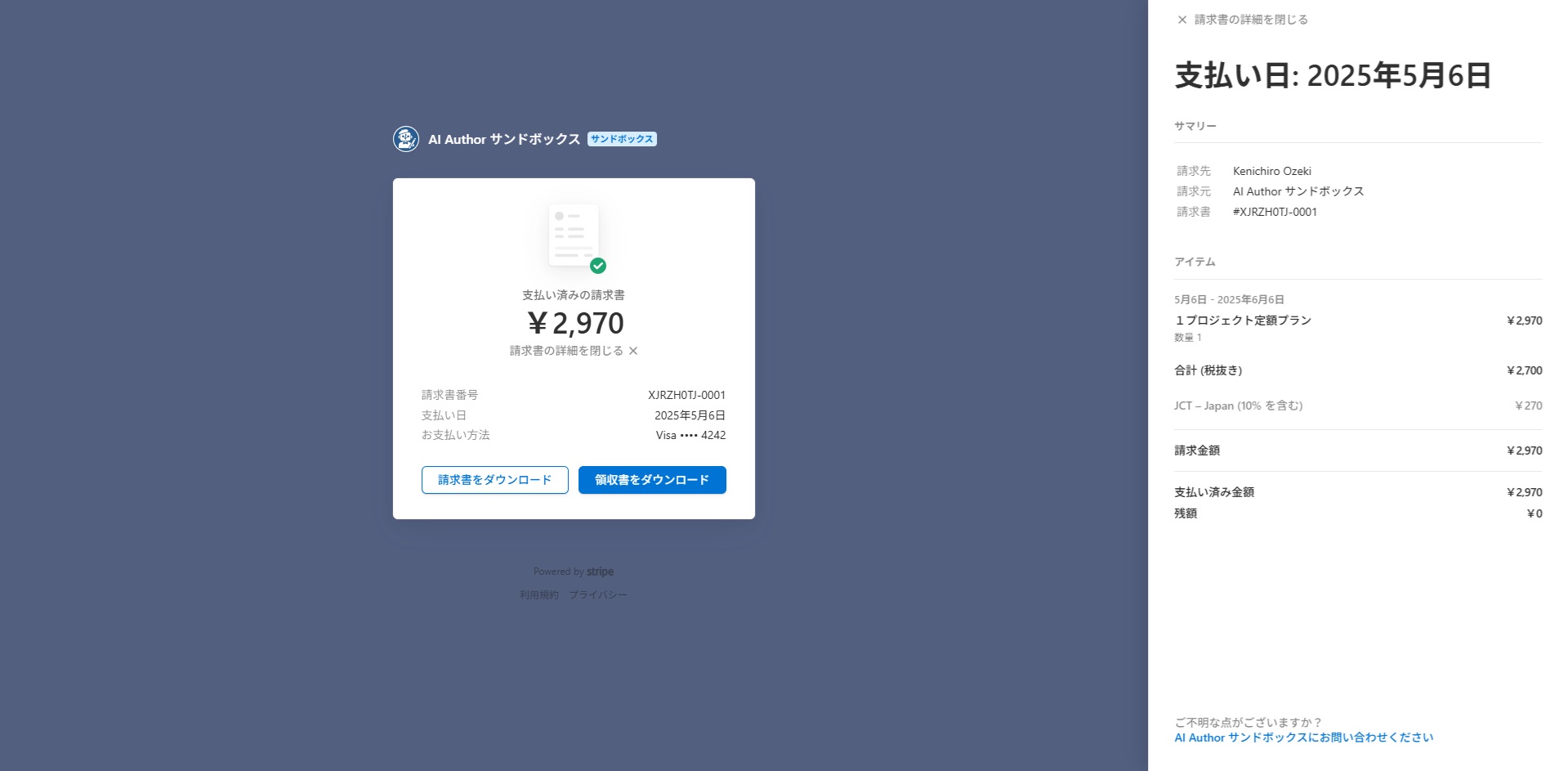Open the AI Author サンドボックスにお問い合わせください contact link

click(1303, 737)
